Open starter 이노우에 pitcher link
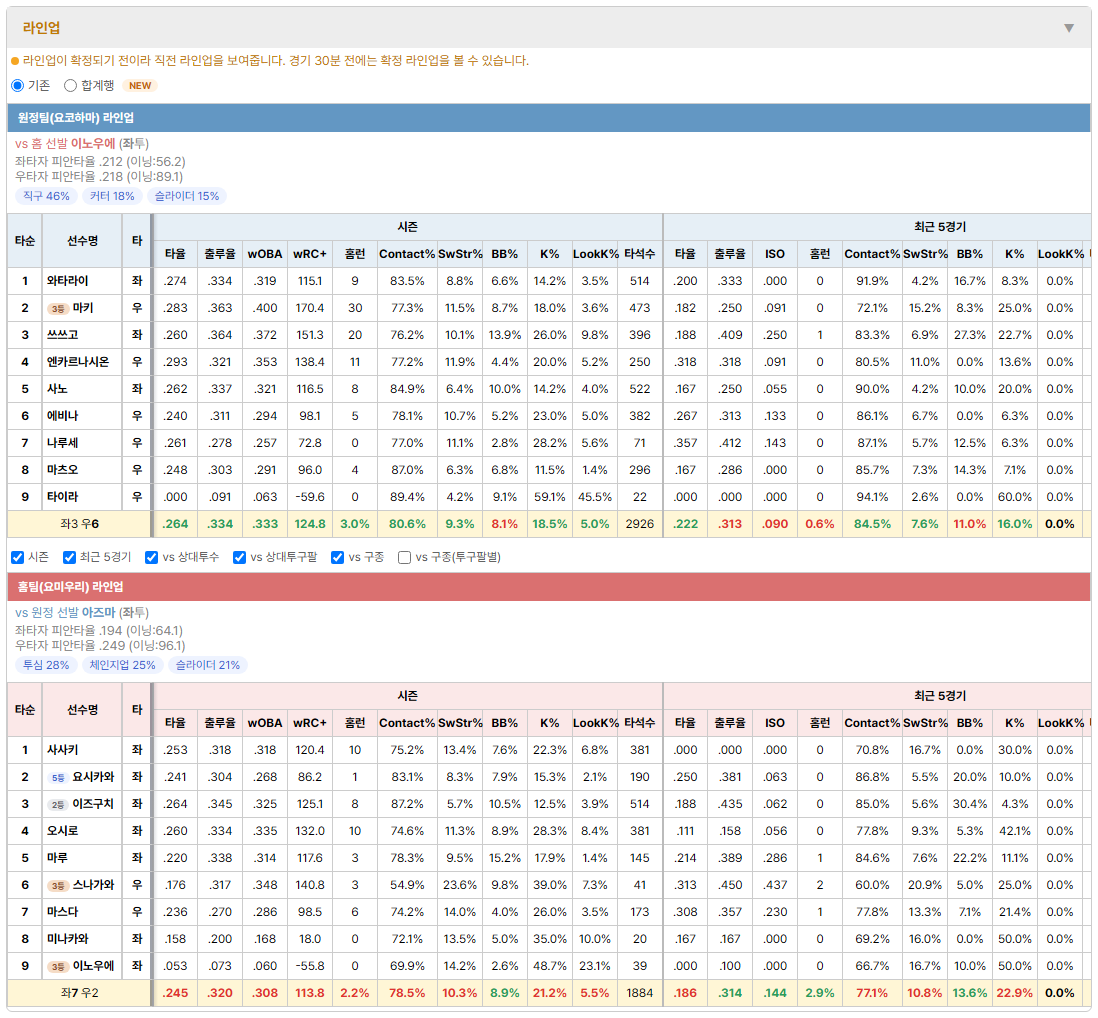 93,144
